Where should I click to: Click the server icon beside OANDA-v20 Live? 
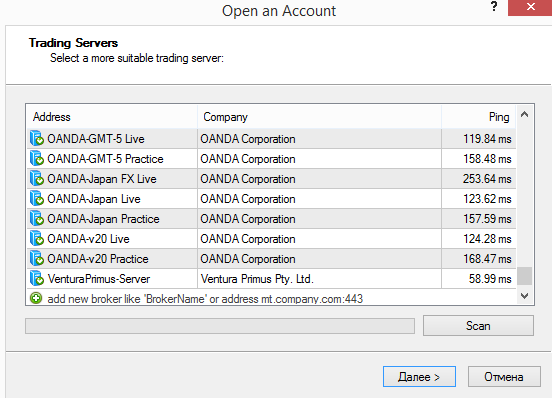(37, 239)
